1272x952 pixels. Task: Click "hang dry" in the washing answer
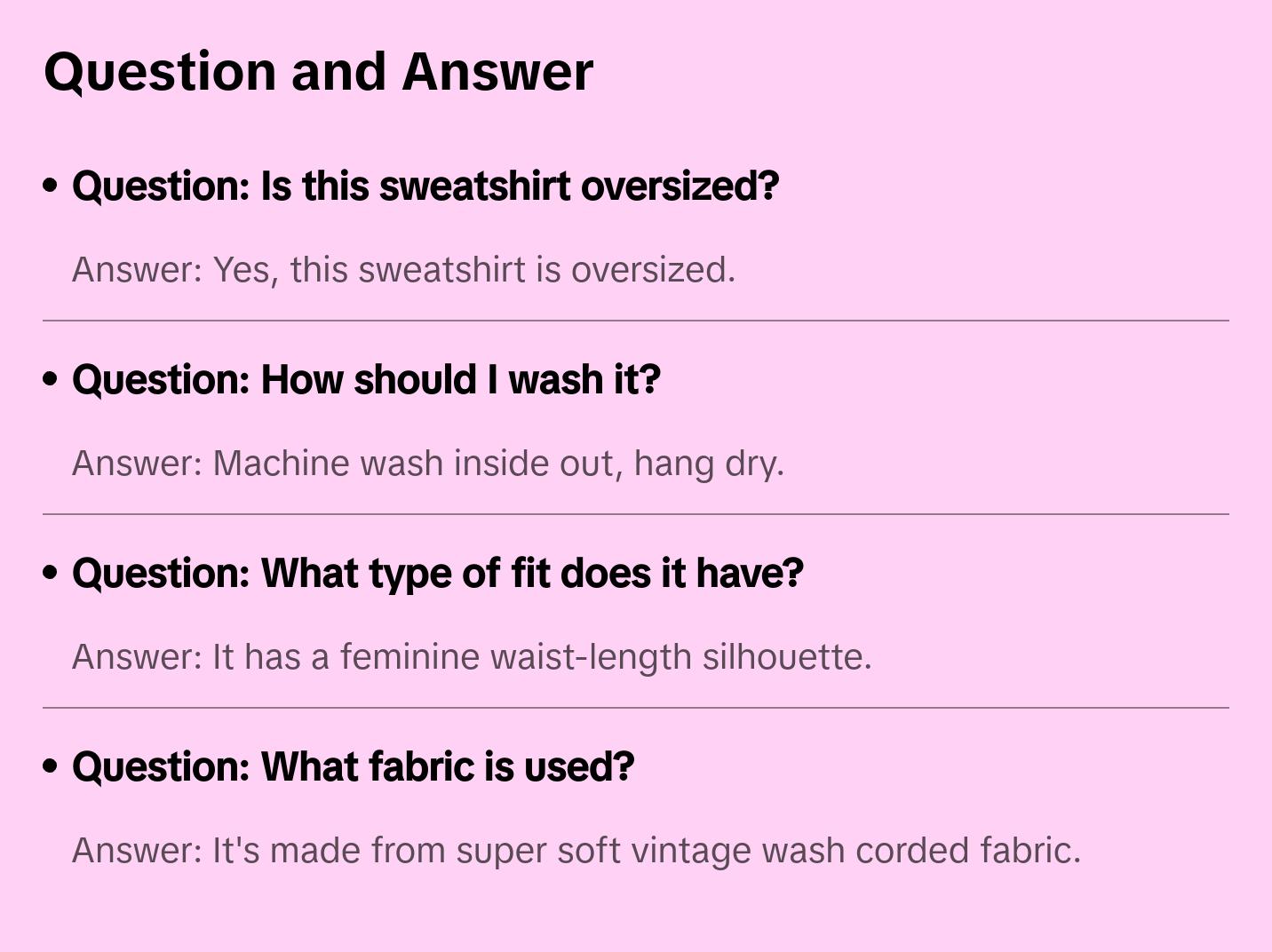pyautogui.click(x=709, y=464)
